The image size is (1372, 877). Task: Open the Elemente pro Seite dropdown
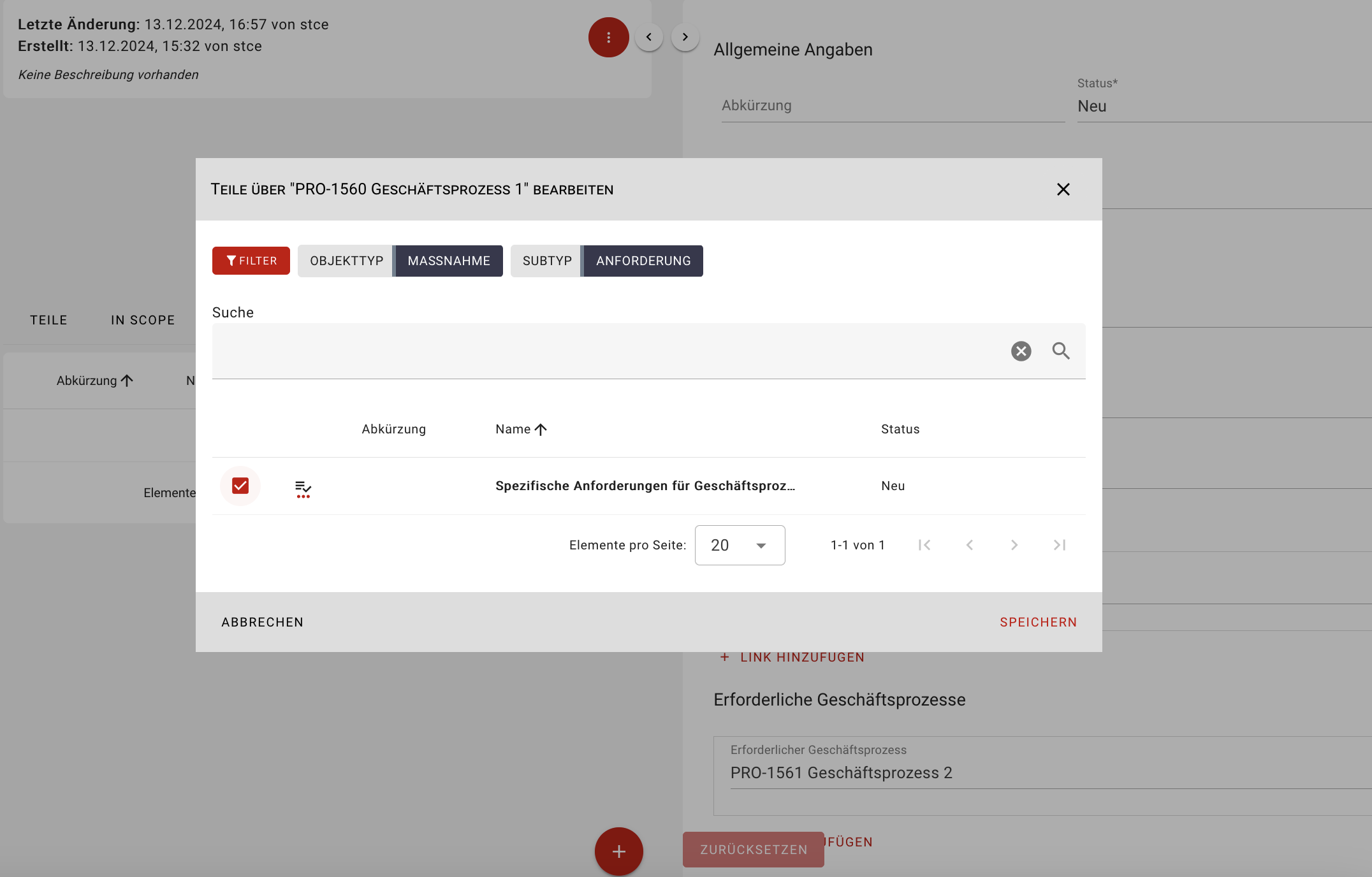tap(740, 546)
